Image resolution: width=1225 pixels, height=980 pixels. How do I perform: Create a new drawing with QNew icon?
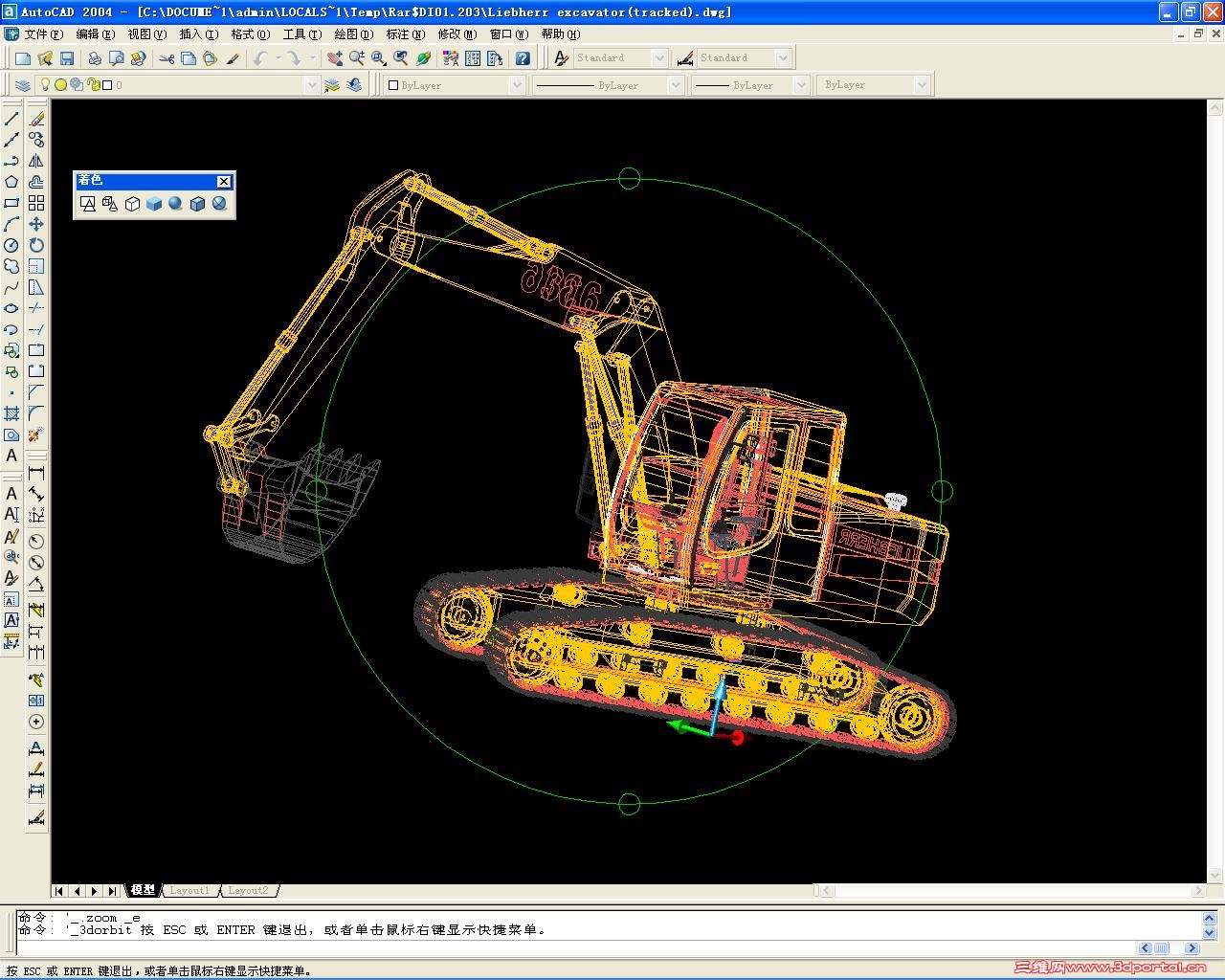click(23, 58)
